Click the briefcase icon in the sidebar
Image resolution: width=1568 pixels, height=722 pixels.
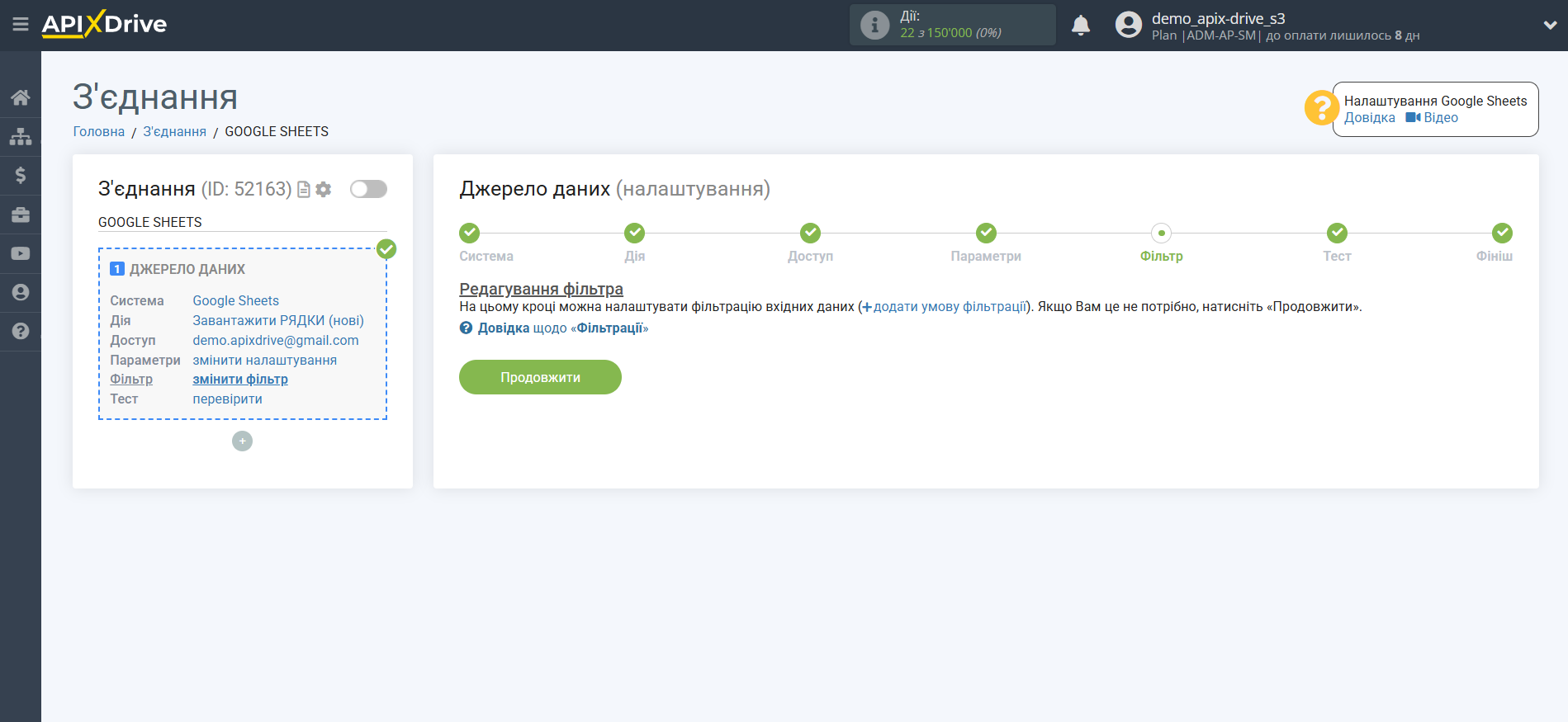pyautogui.click(x=21, y=215)
